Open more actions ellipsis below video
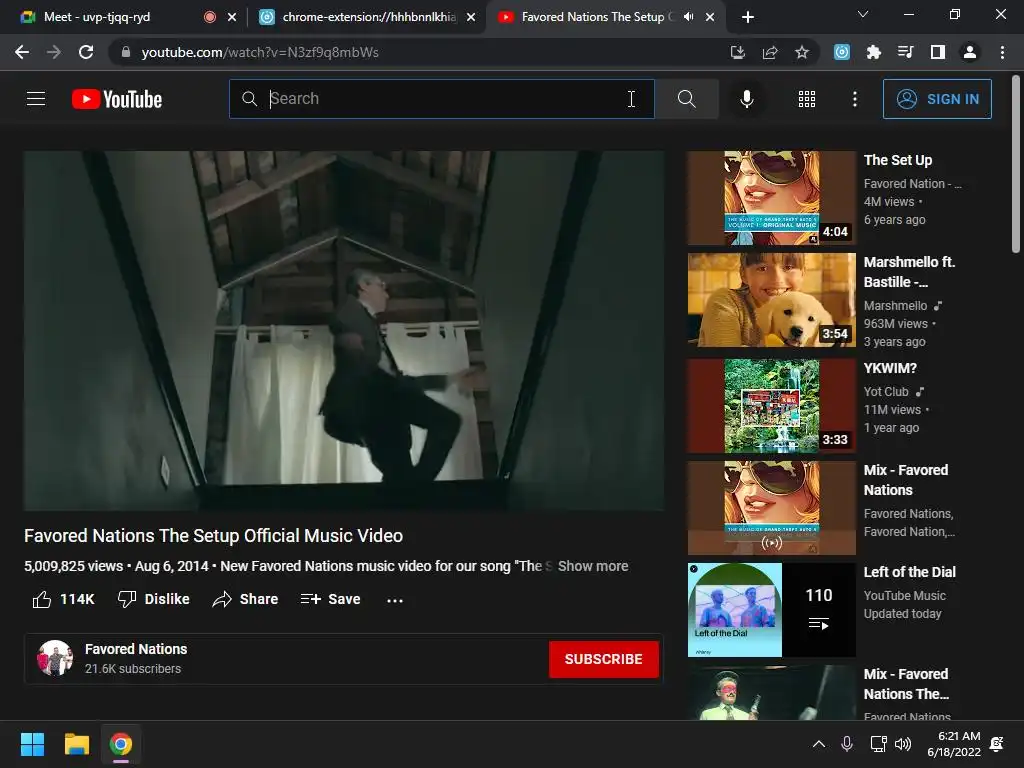1024x768 pixels. [x=394, y=600]
